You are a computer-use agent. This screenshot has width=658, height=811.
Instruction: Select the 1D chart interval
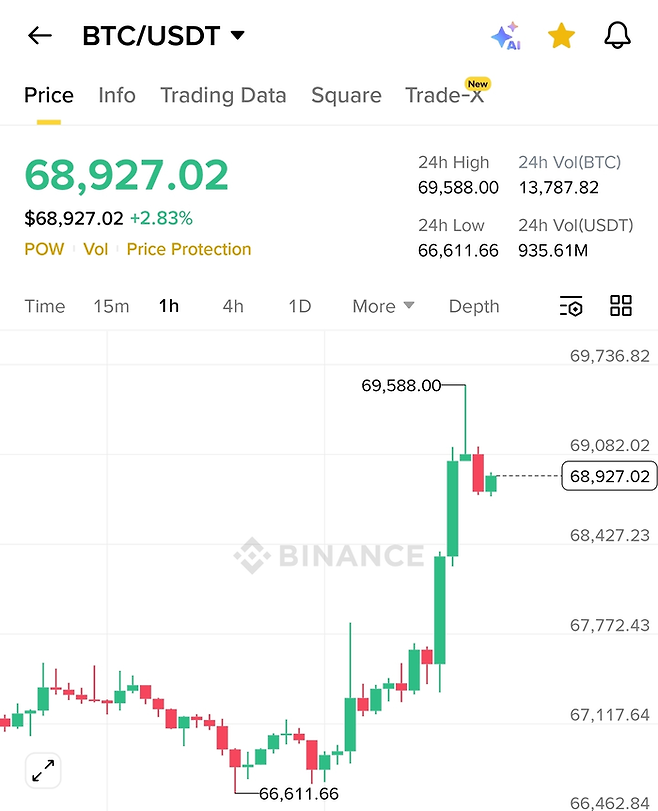coord(299,306)
